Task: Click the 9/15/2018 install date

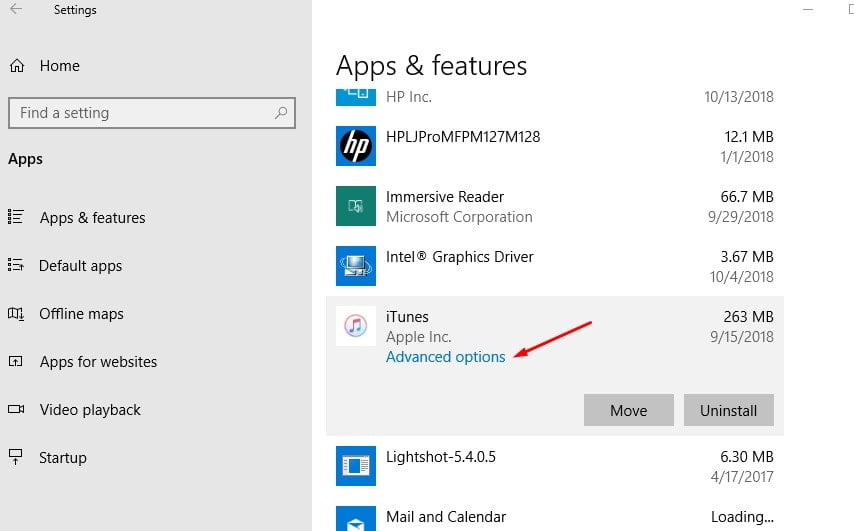Action: click(742, 337)
